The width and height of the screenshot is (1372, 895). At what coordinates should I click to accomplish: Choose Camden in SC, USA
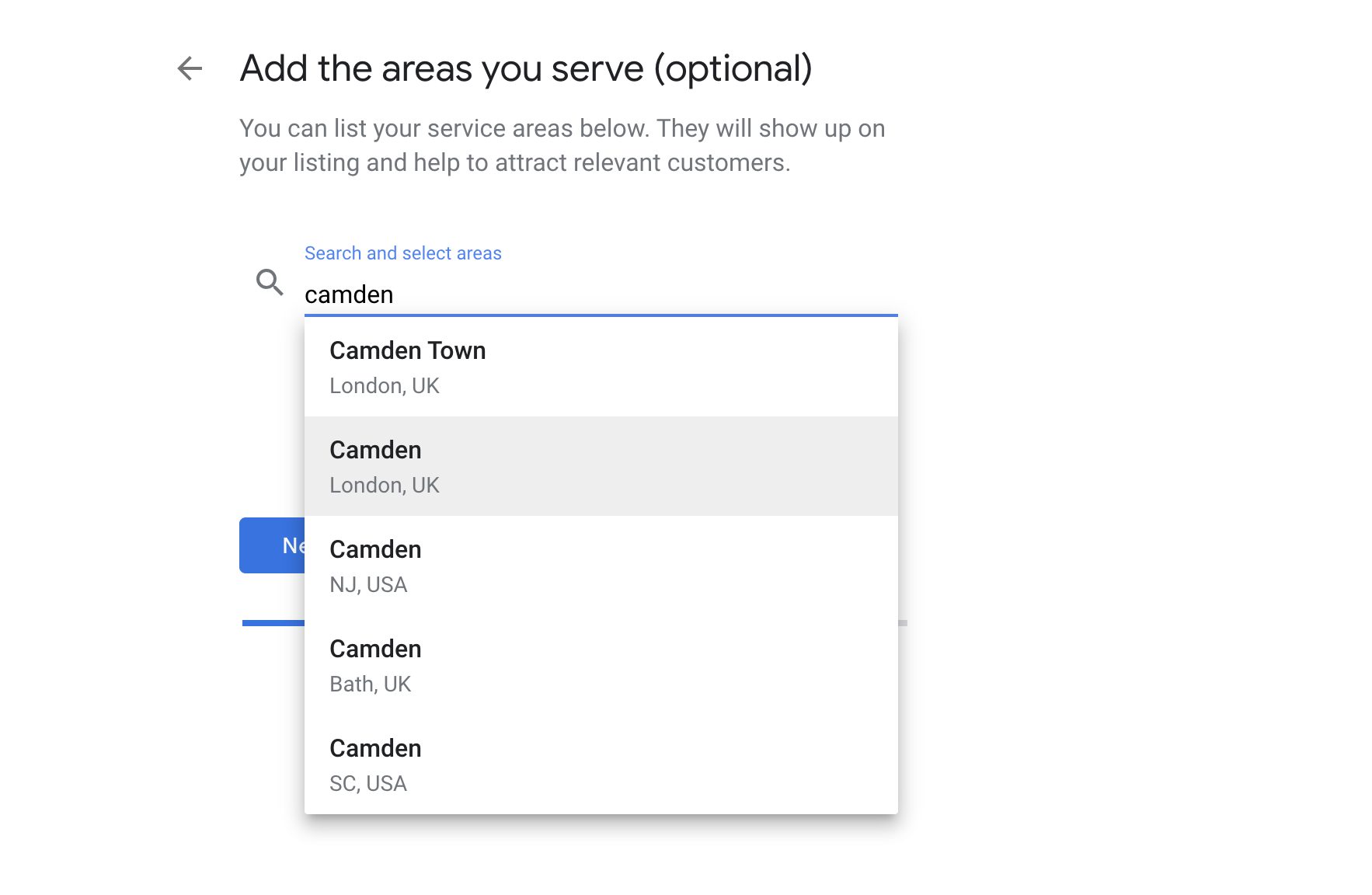tap(601, 764)
